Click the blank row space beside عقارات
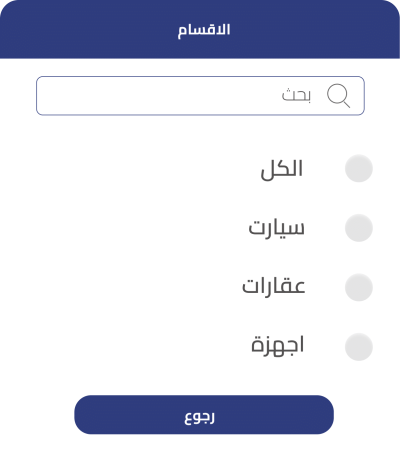The image size is (400, 456). click(137, 287)
